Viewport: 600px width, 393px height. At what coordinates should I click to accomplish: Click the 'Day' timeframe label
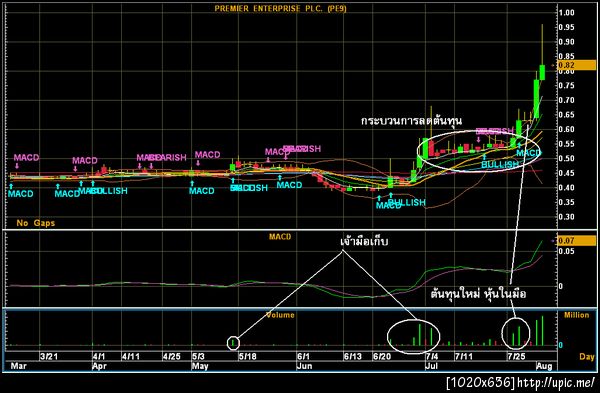coord(587,357)
